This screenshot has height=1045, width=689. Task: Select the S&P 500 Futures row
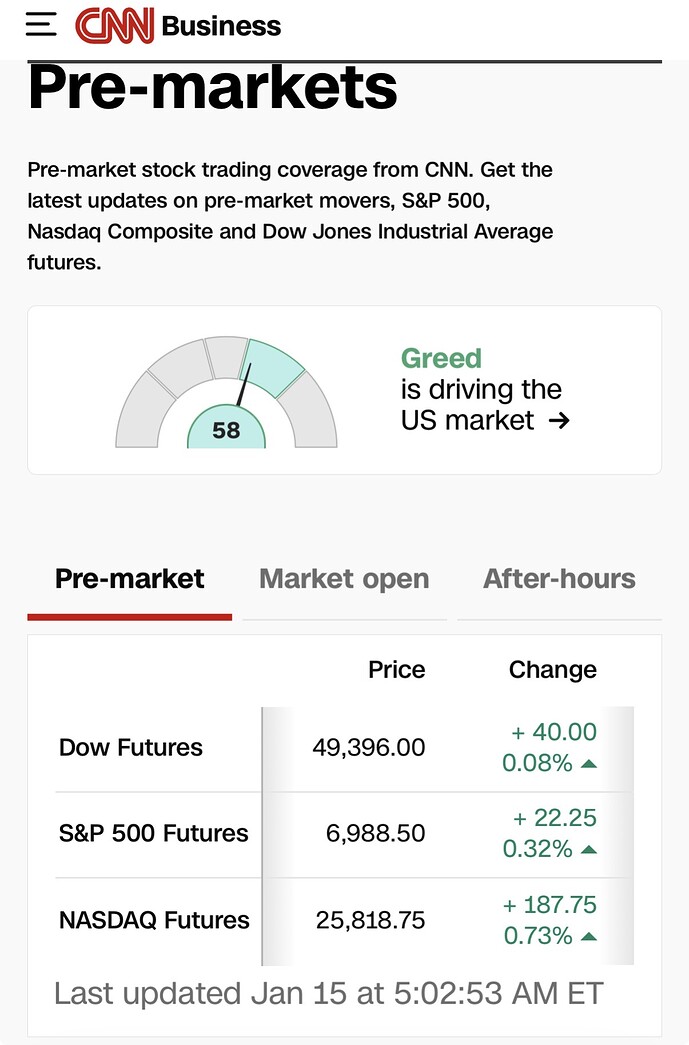pos(154,834)
